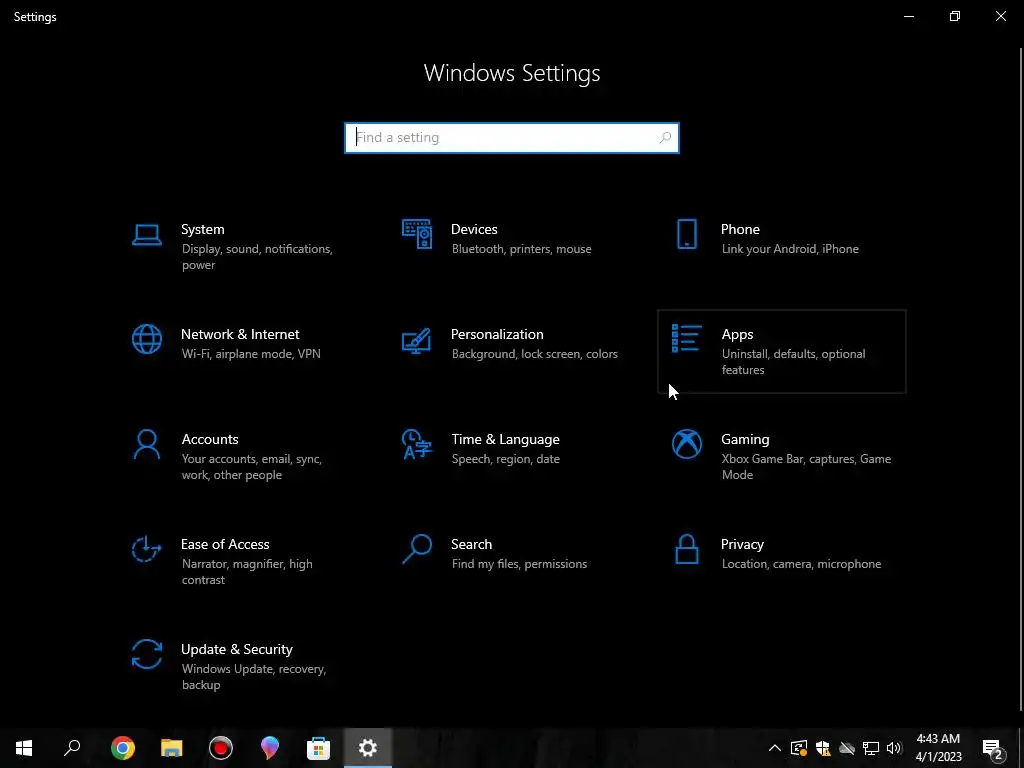The image size is (1024, 768).
Task: Open the Windows Start menu
Action: tap(24, 748)
